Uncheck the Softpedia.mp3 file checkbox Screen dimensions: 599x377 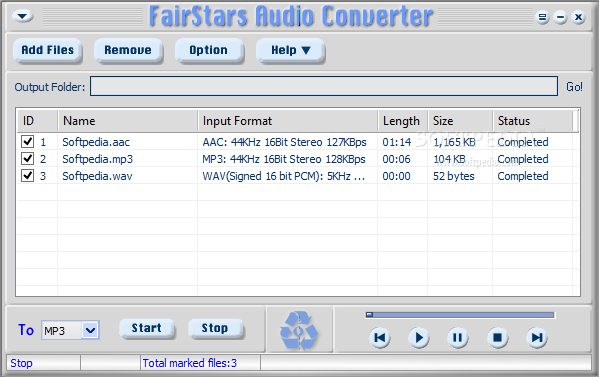(x=27, y=158)
